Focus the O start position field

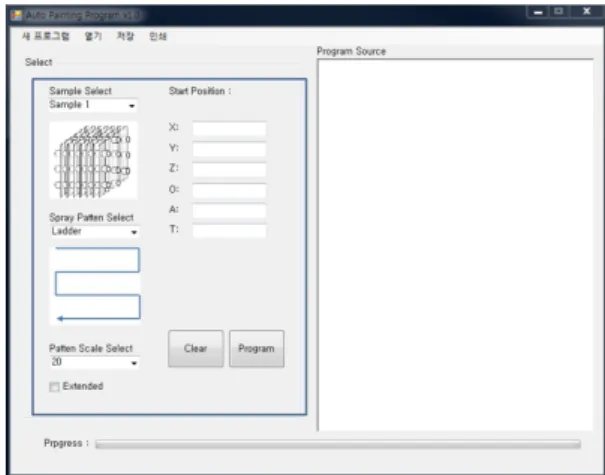click(x=229, y=190)
